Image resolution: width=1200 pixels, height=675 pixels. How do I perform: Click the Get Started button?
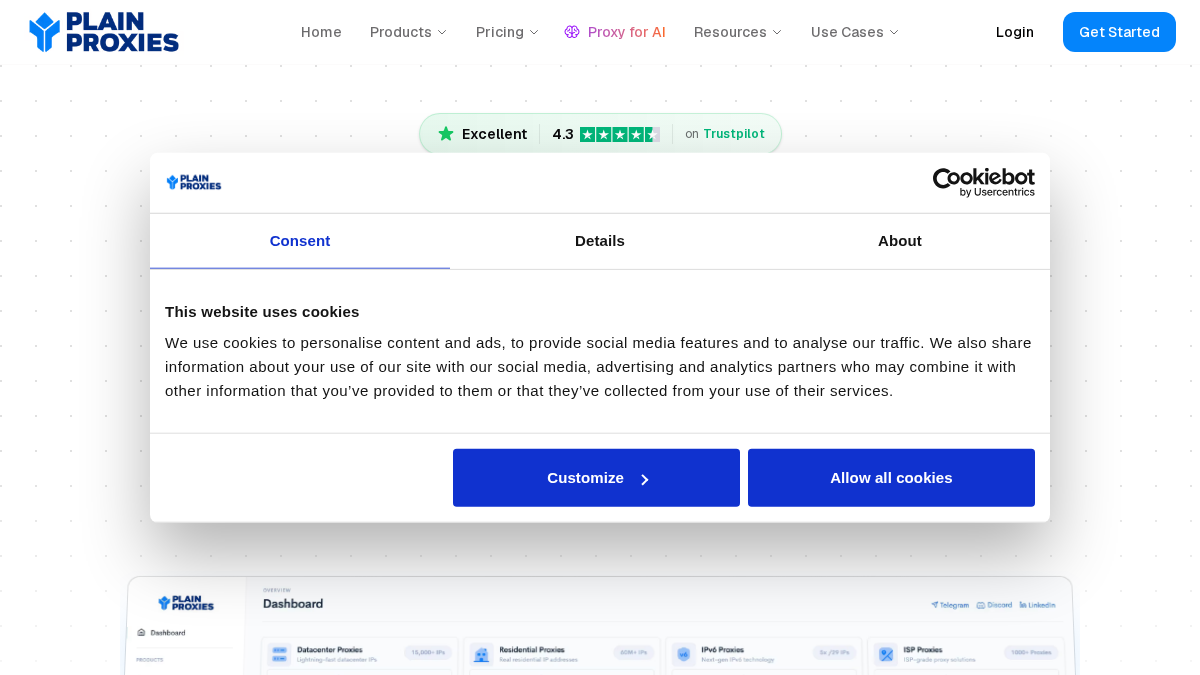1119,32
